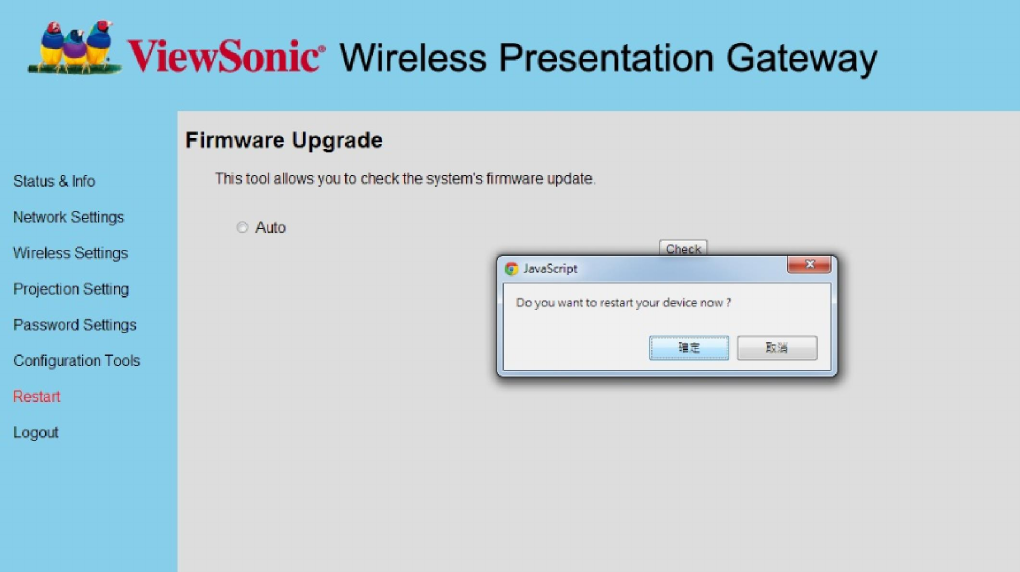Click the ViewSonic three-birds logo
The height and width of the screenshot is (572, 1020).
click(x=74, y=48)
